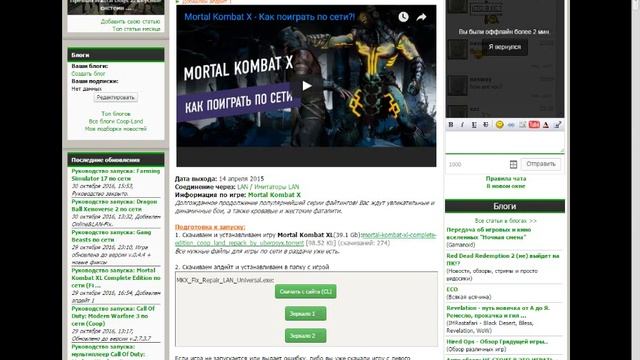Insert an image via chat toolbar icon
The image size is (640, 360).
[522, 124]
